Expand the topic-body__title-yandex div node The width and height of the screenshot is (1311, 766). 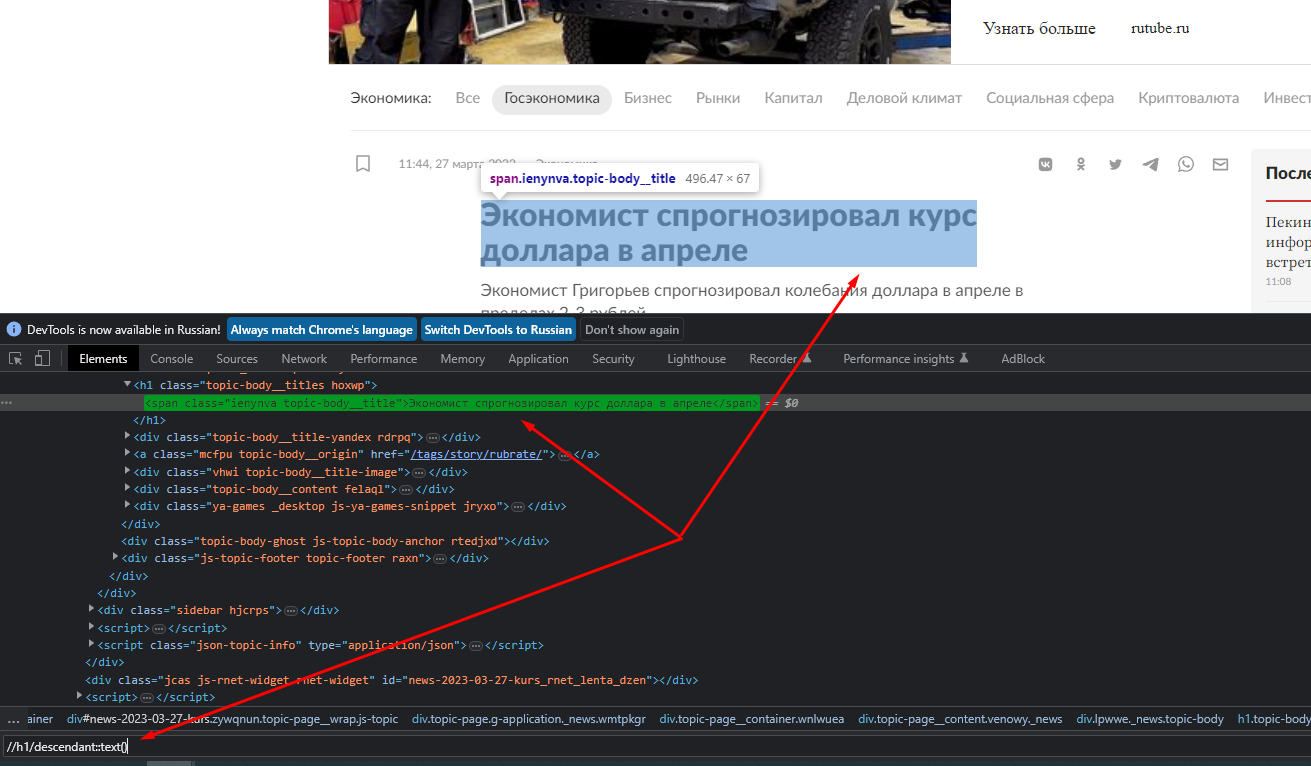coord(127,436)
